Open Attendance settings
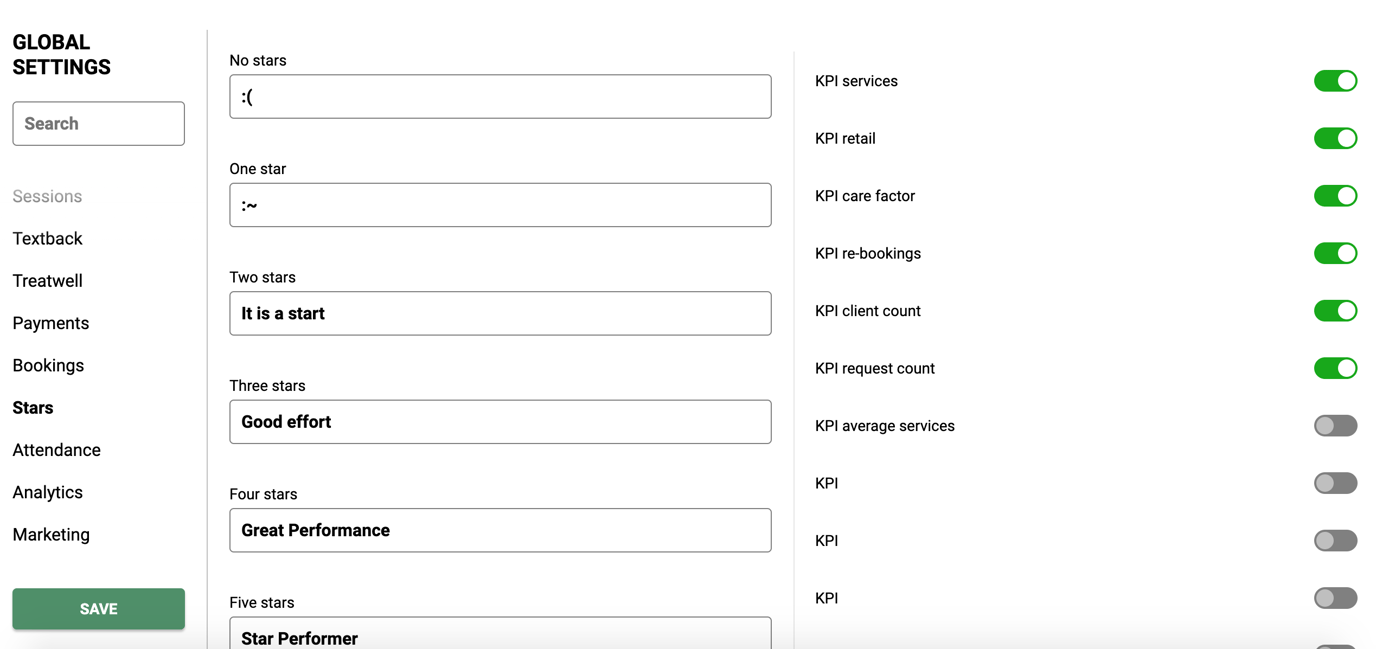Image resolution: width=1376 pixels, height=649 pixels. [x=56, y=450]
